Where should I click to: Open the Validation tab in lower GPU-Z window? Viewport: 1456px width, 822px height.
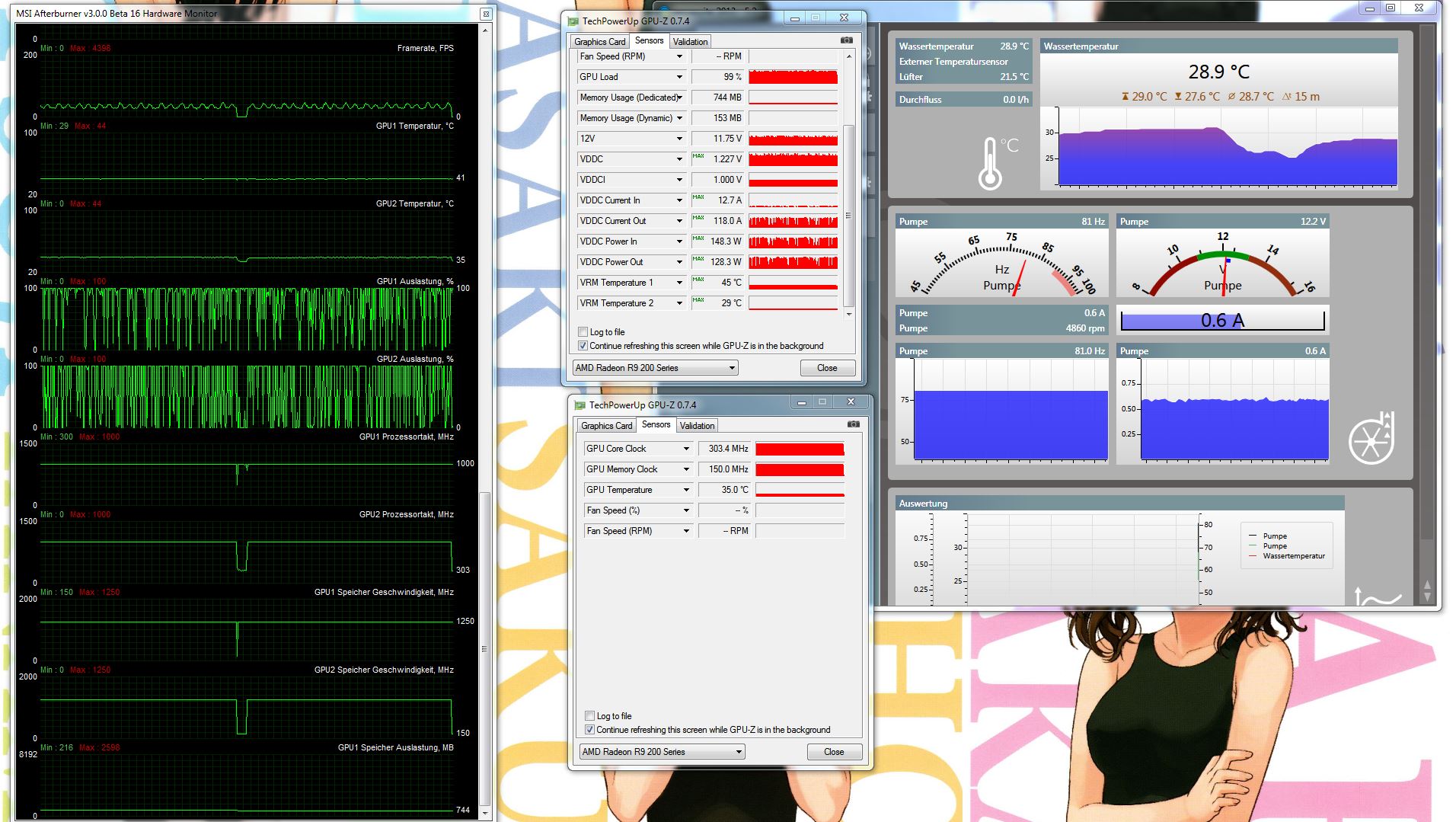698,426
